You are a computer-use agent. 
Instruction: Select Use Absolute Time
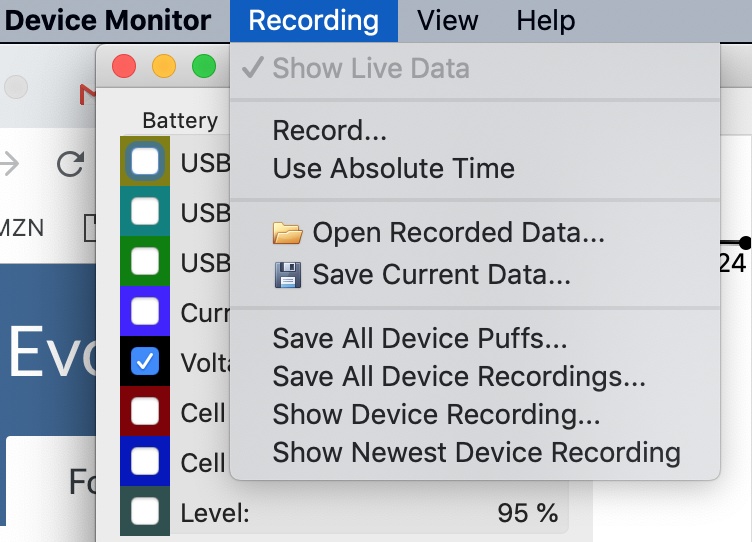pos(394,168)
